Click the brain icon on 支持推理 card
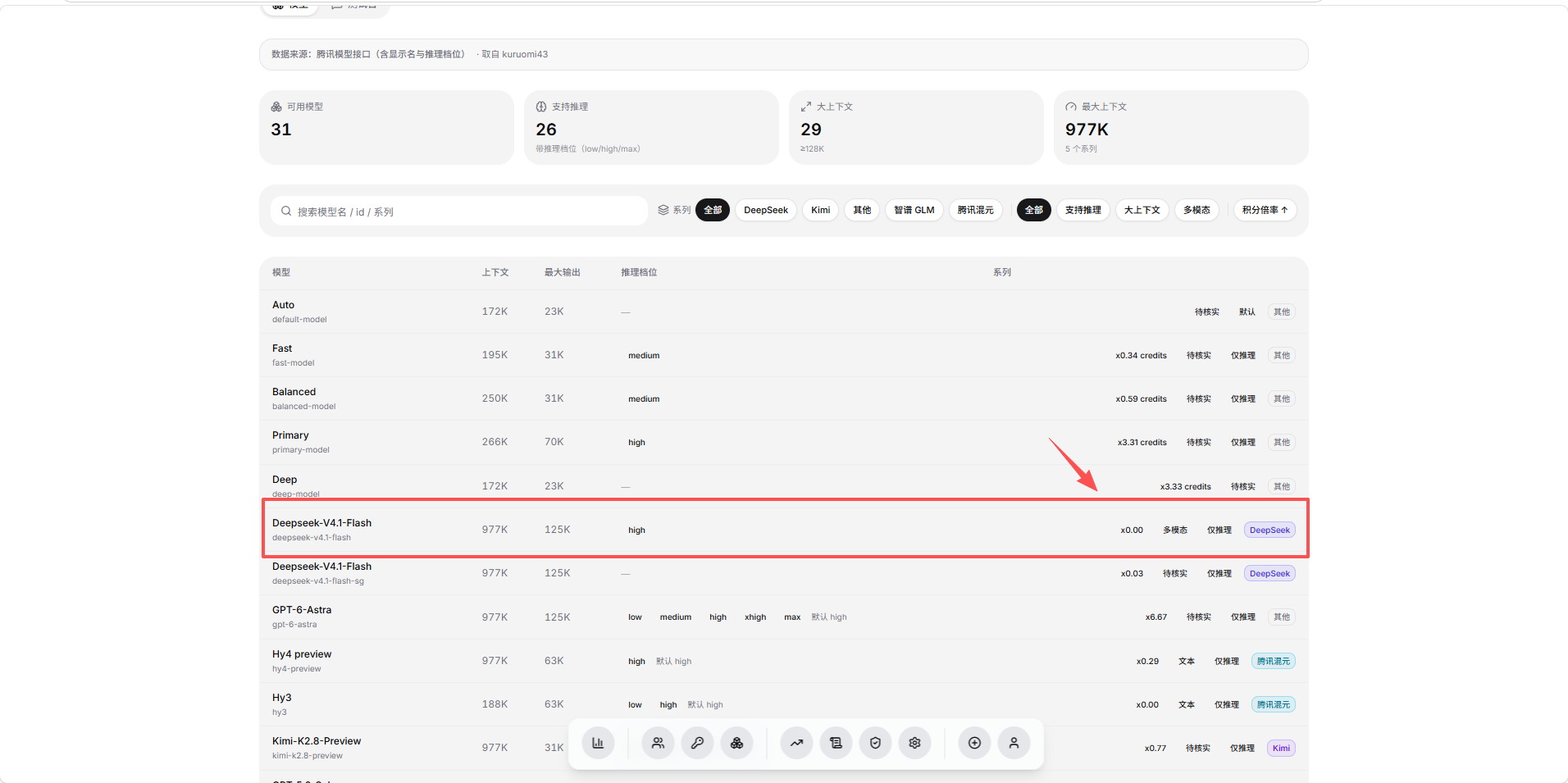Image resolution: width=1568 pixels, height=783 pixels. [x=541, y=107]
